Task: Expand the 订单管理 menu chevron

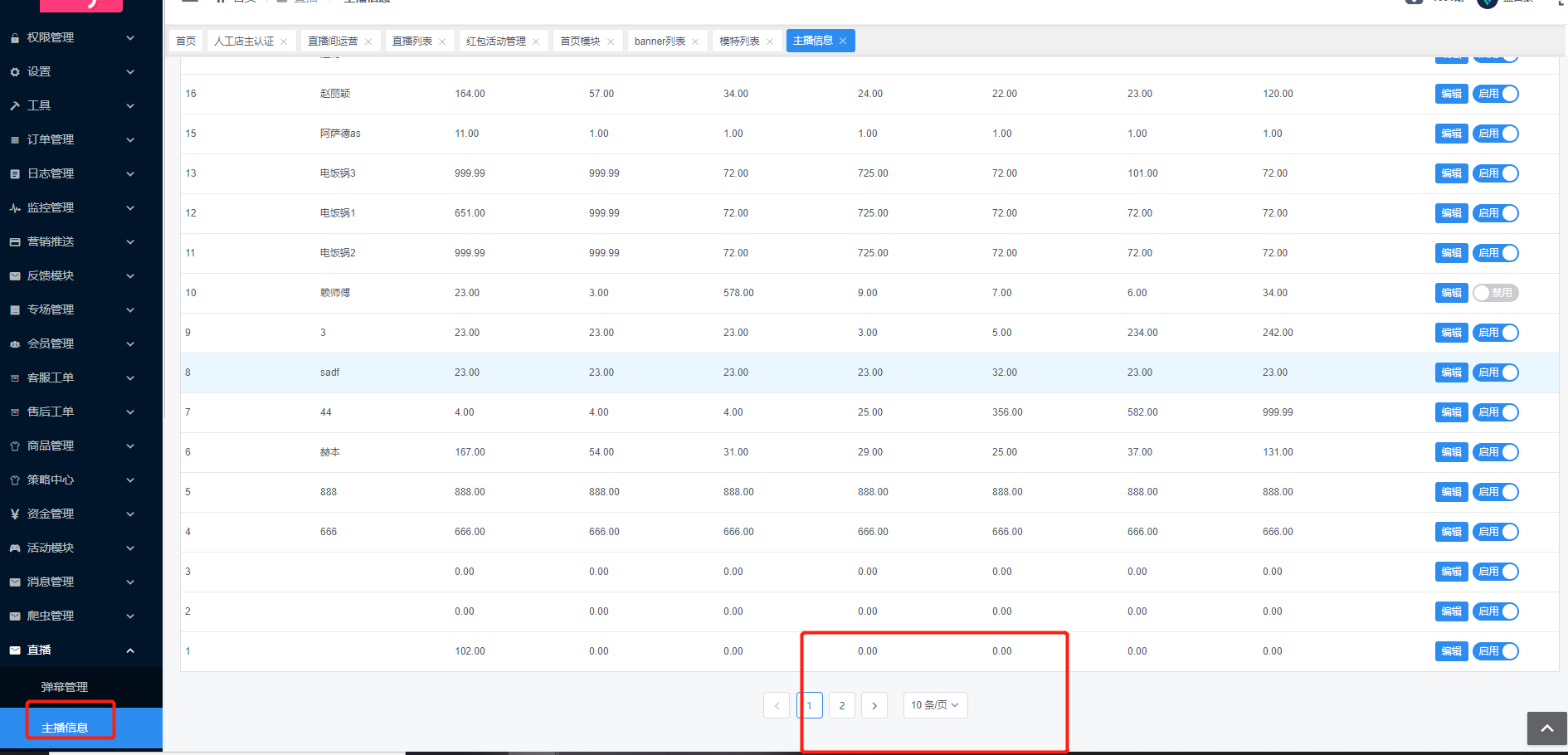Action: click(130, 140)
